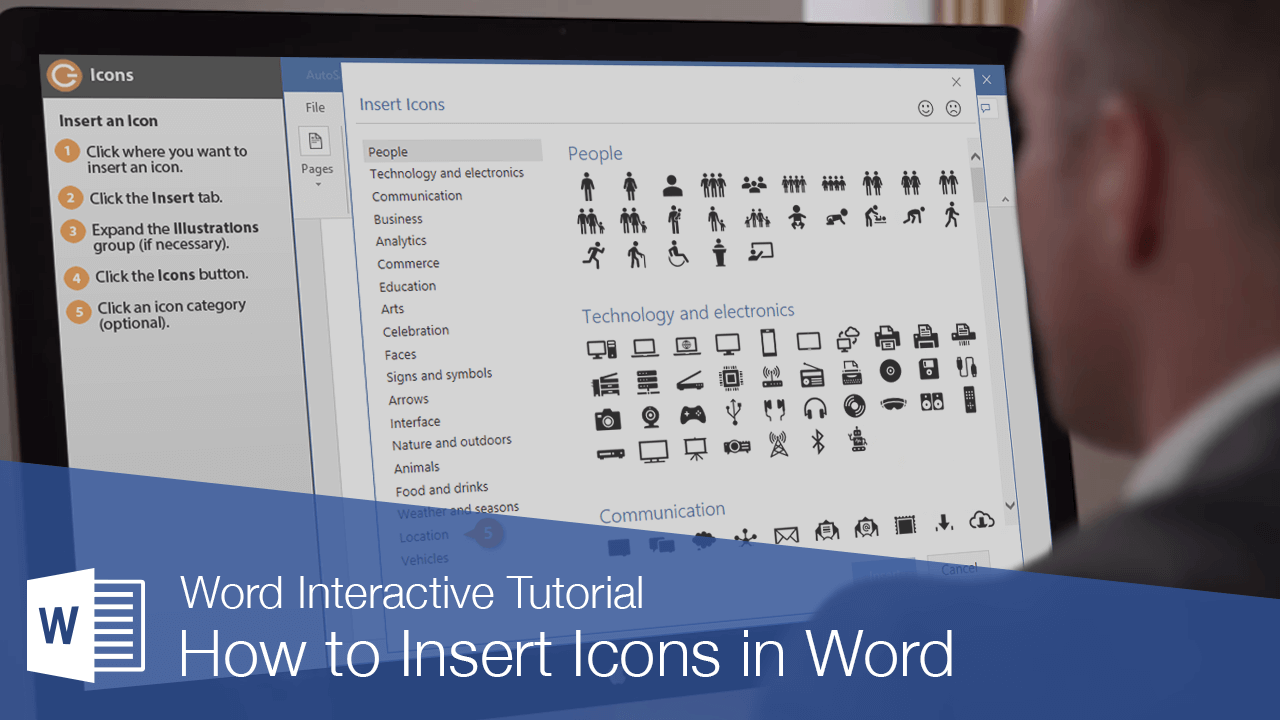
Task: Select the Business category
Action: 398,218
